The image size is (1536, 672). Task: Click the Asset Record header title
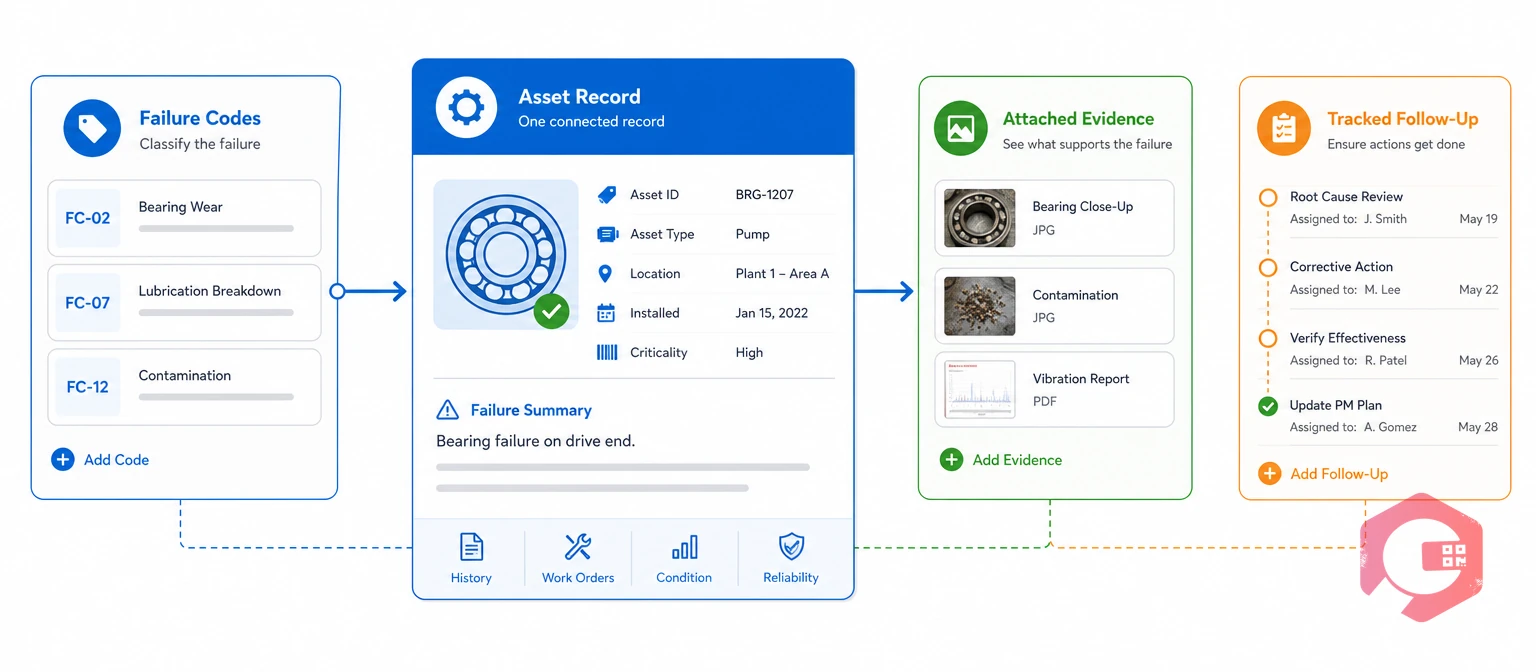579,97
